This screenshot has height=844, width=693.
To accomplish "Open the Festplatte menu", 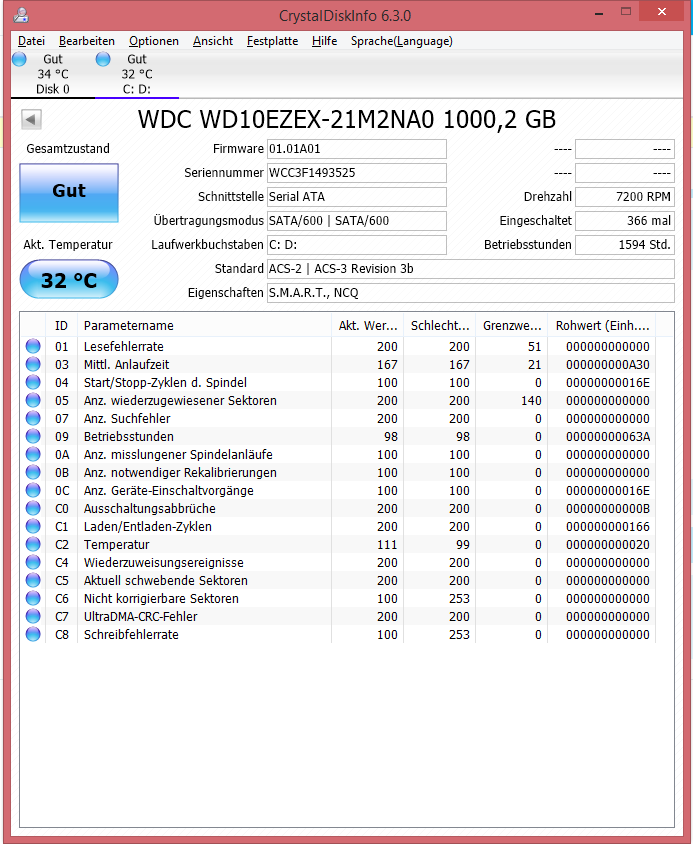I will point(272,41).
